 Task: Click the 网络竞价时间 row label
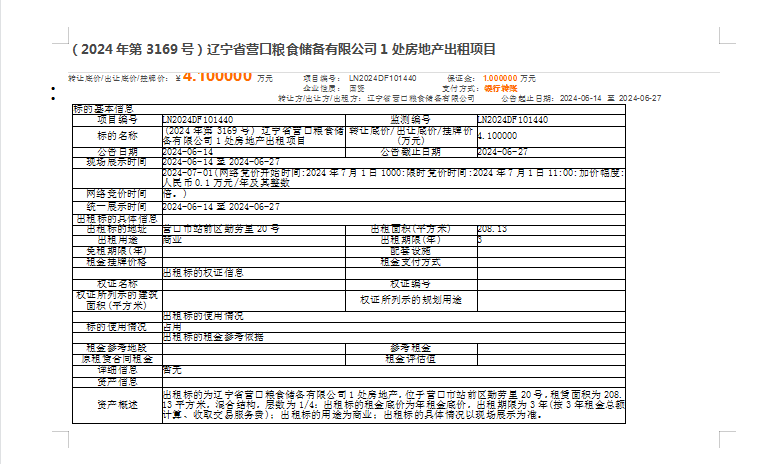[116, 193]
